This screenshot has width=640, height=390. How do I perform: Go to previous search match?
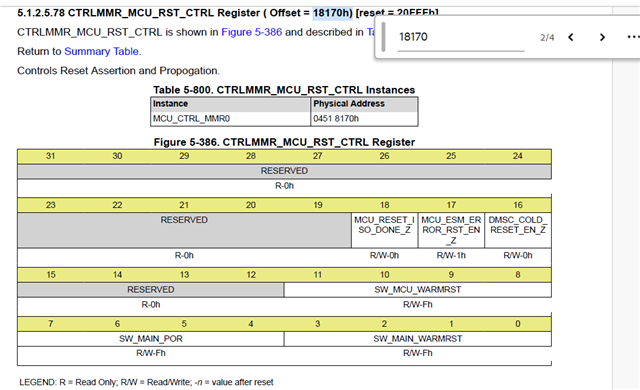[571, 38]
